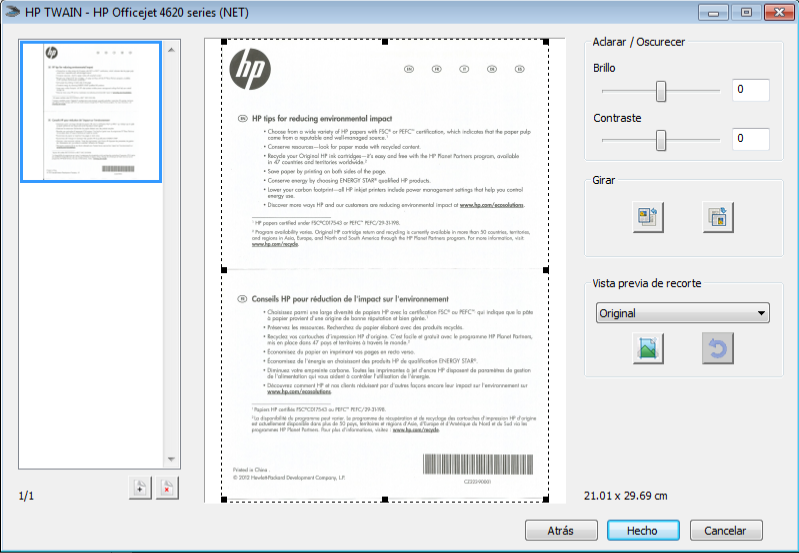Screen dimensions: 799x553
Task: Click the Brillo label
Action: click(604, 68)
